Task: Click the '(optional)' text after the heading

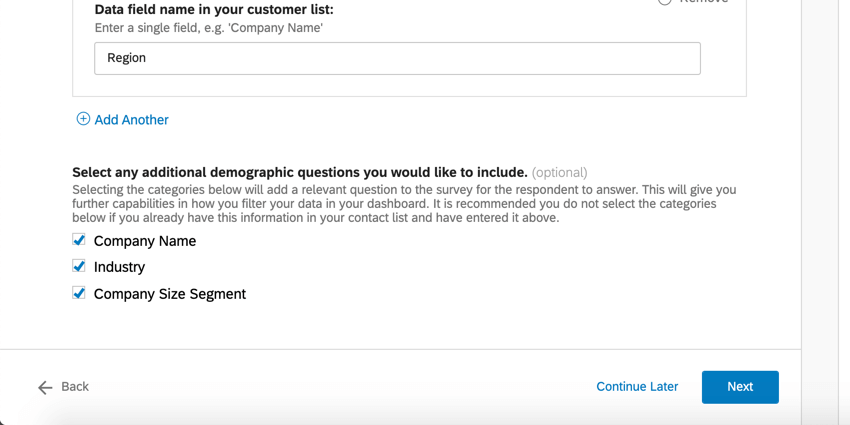Action: point(559,173)
